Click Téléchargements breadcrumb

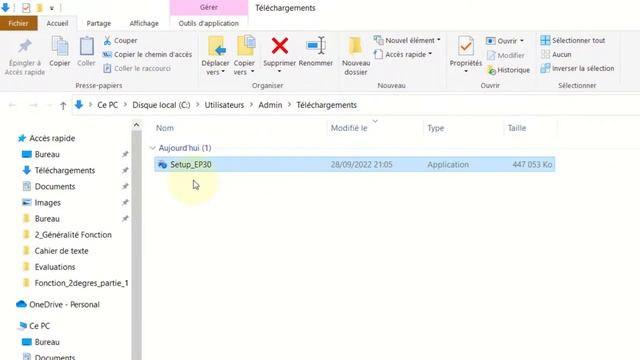pos(327,105)
